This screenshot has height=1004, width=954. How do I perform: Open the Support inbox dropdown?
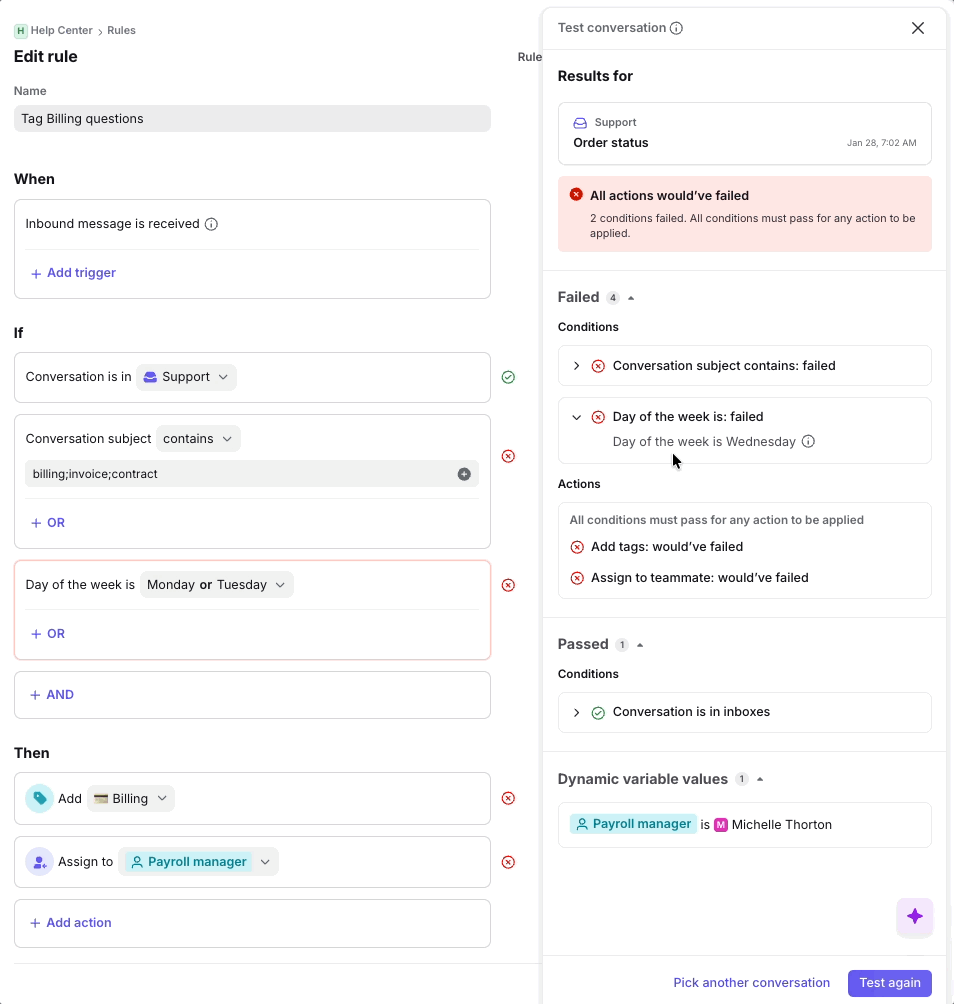pyautogui.click(x=187, y=377)
